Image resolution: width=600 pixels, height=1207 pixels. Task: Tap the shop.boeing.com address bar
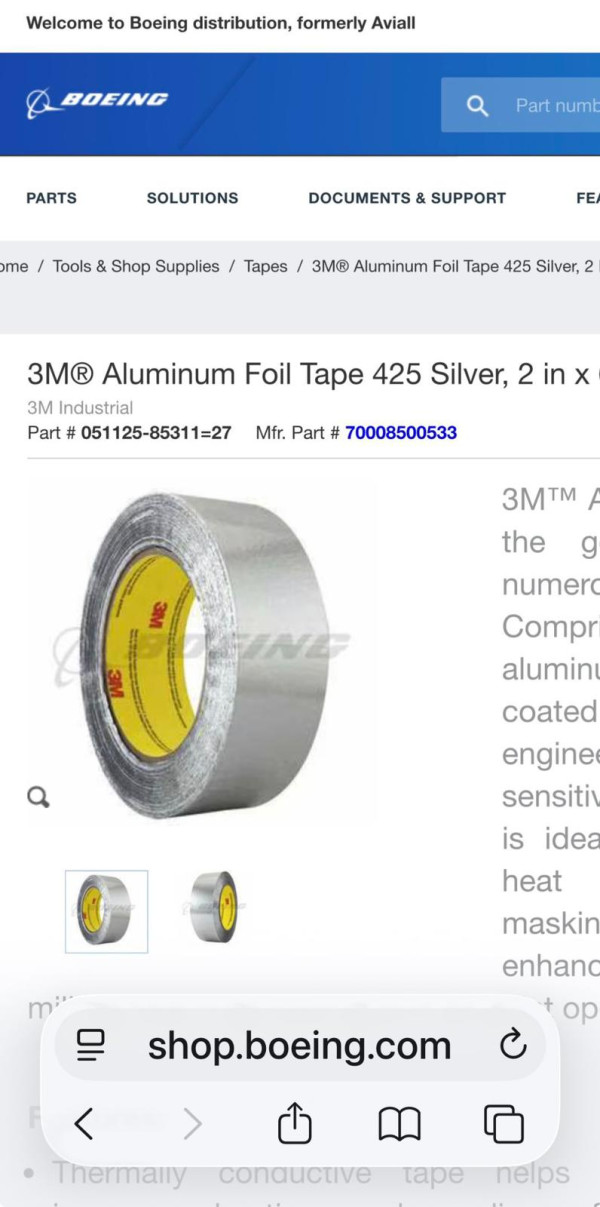300,1045
